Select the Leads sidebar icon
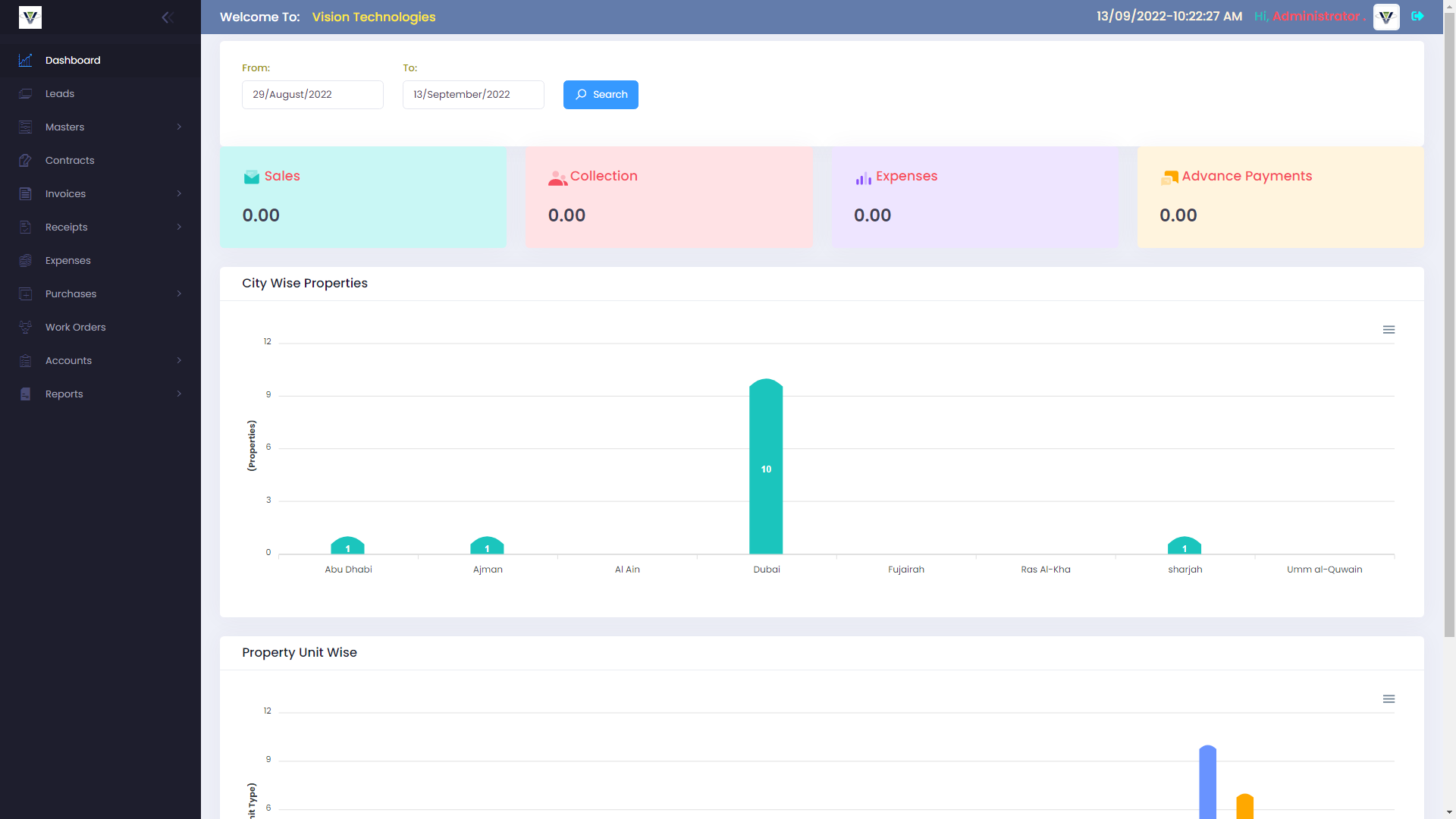 pos(25,93)
